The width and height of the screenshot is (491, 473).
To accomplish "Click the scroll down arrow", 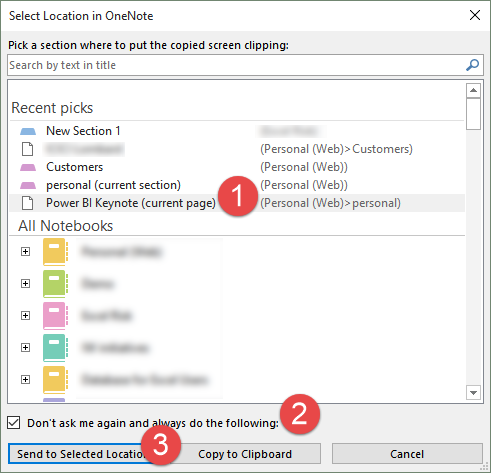I will [473, 392].
